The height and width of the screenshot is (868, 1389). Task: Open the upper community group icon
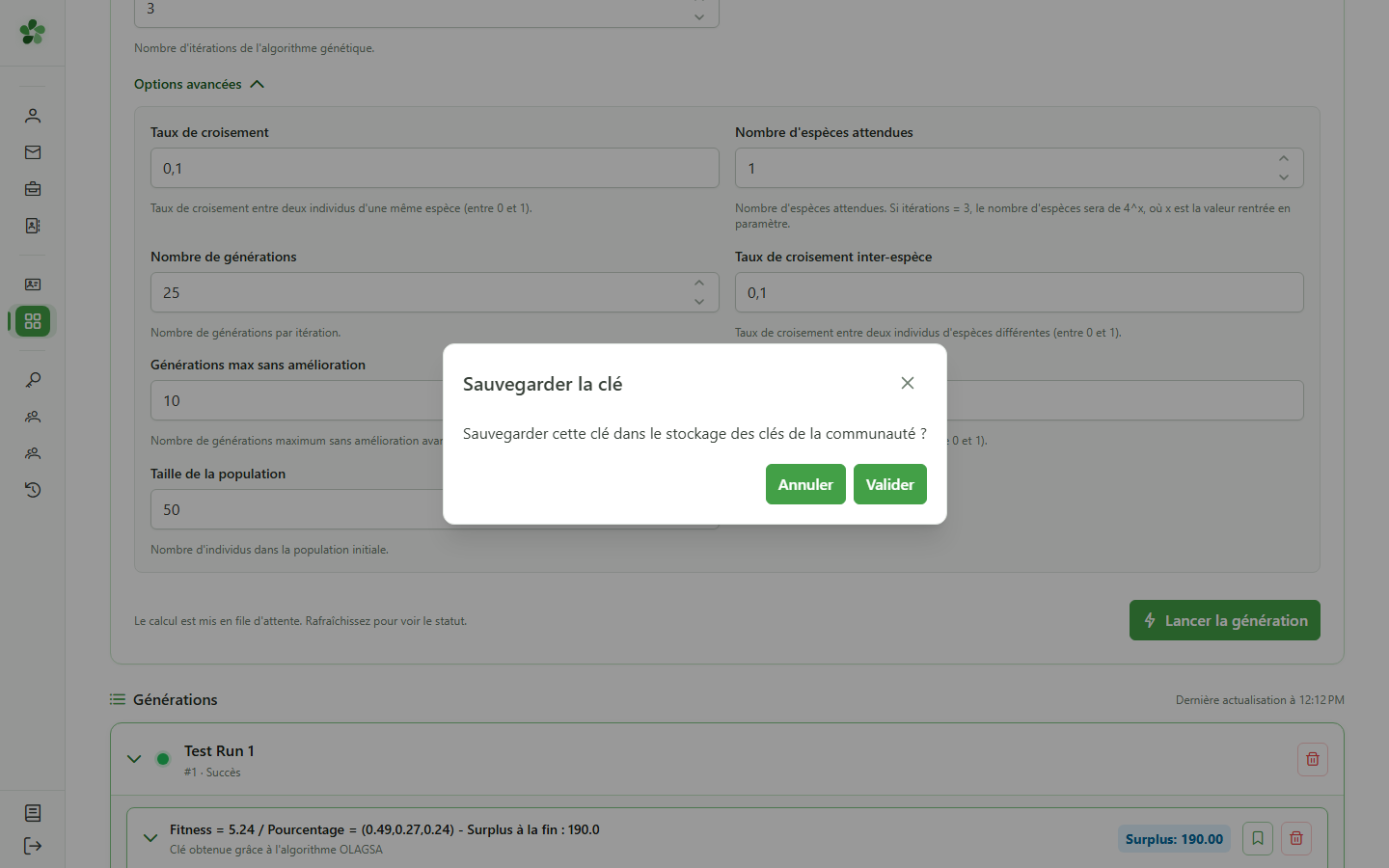(x=33, y=417)
